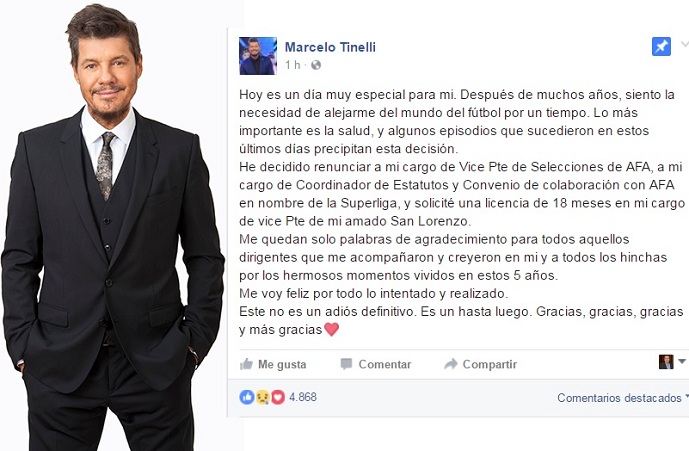
Task: Click the Compartir arrow icon
Action: pos(451,364)
